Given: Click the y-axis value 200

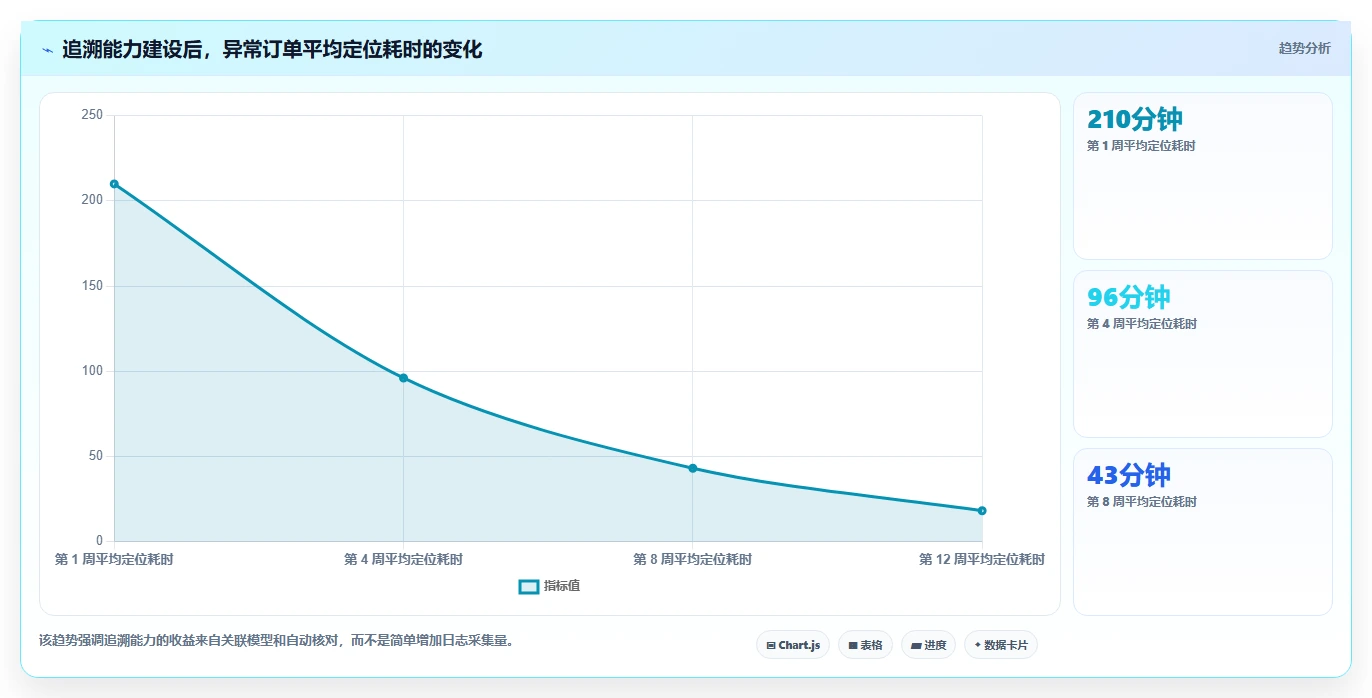Looking at the screenshot, I should pos(92,200).
